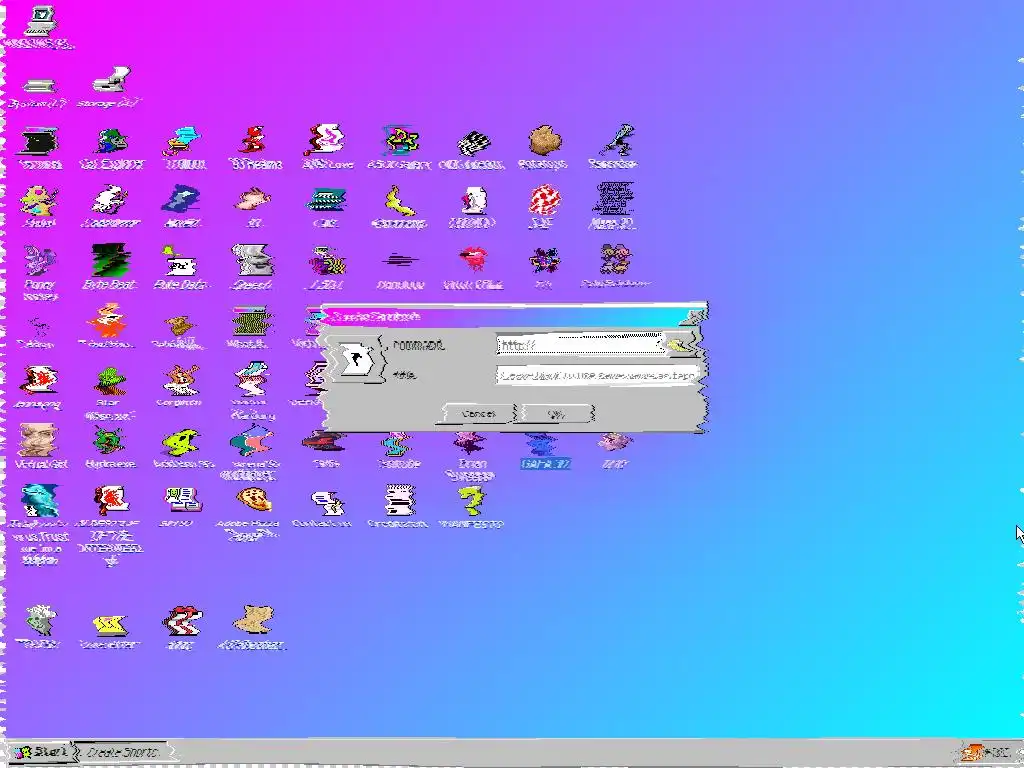Open the Pulse Data notepad icon
1024x768 pixels.
(x=182, y=261)
